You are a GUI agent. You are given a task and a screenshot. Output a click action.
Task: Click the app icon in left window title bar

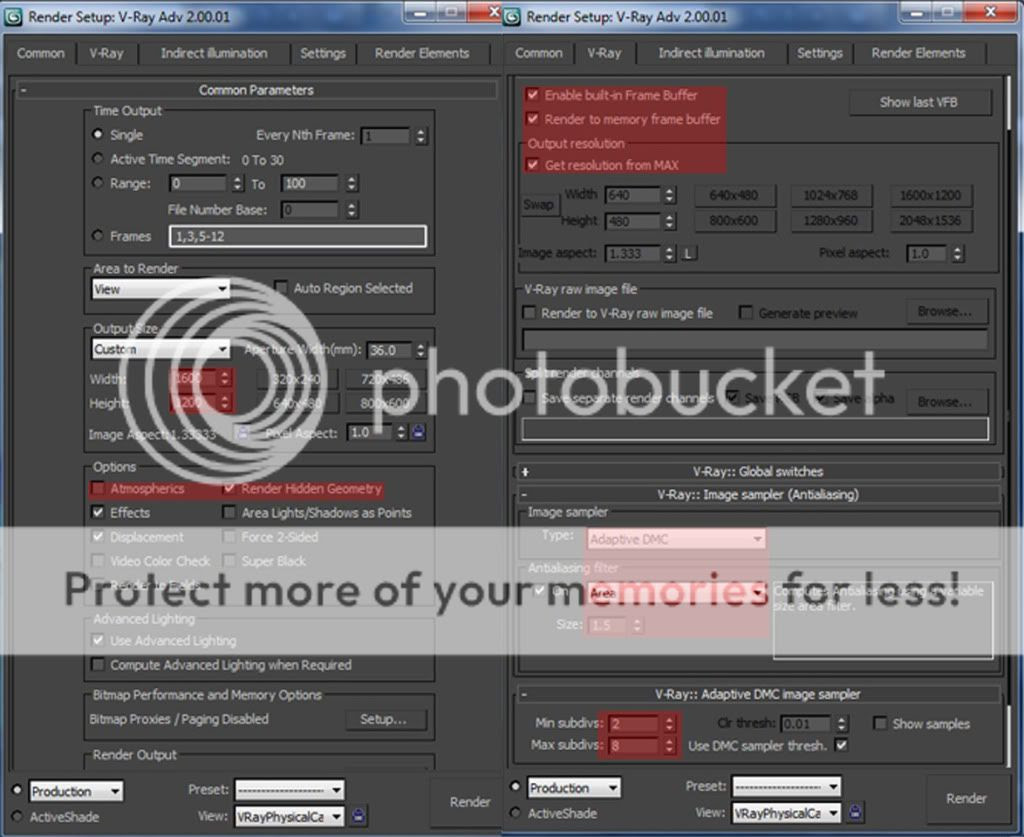13,16
